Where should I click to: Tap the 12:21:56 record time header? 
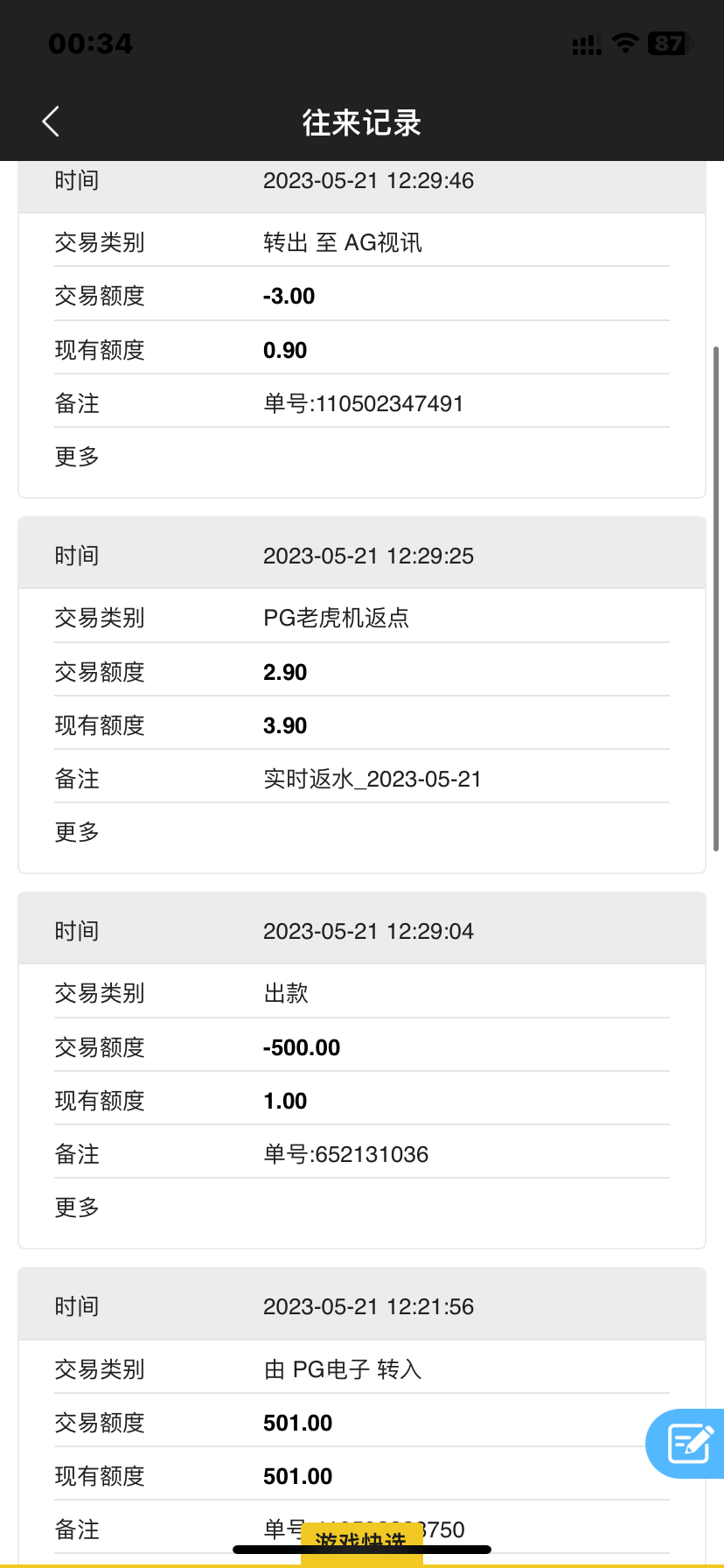pyautogui.click(x=368, y=1306)
